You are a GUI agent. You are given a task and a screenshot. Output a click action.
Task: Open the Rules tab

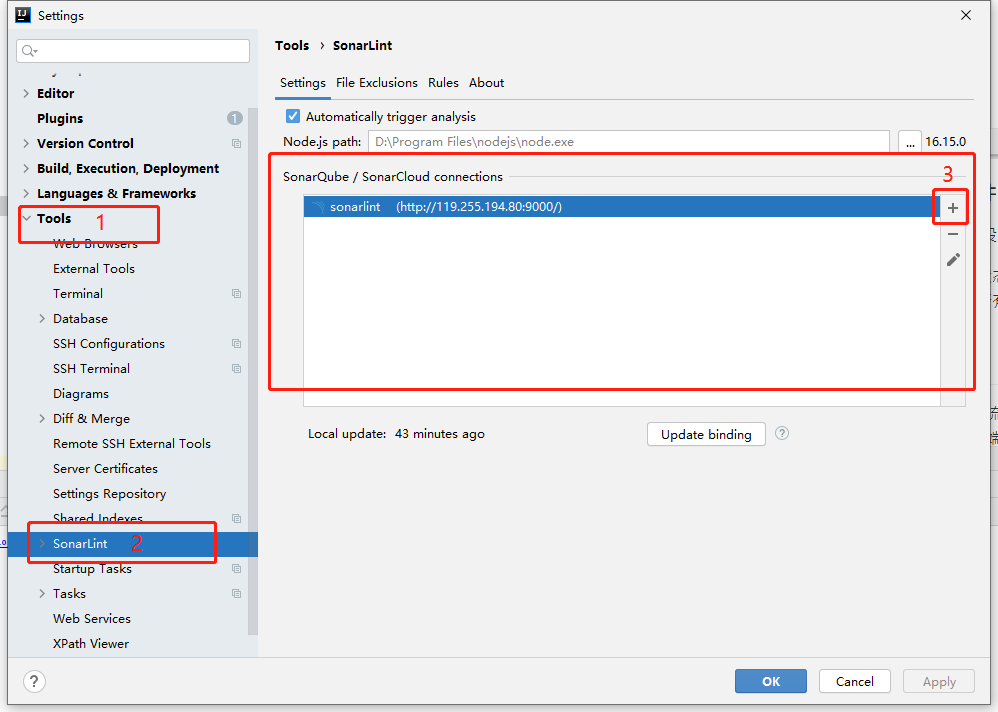click(x=443, y=83)
